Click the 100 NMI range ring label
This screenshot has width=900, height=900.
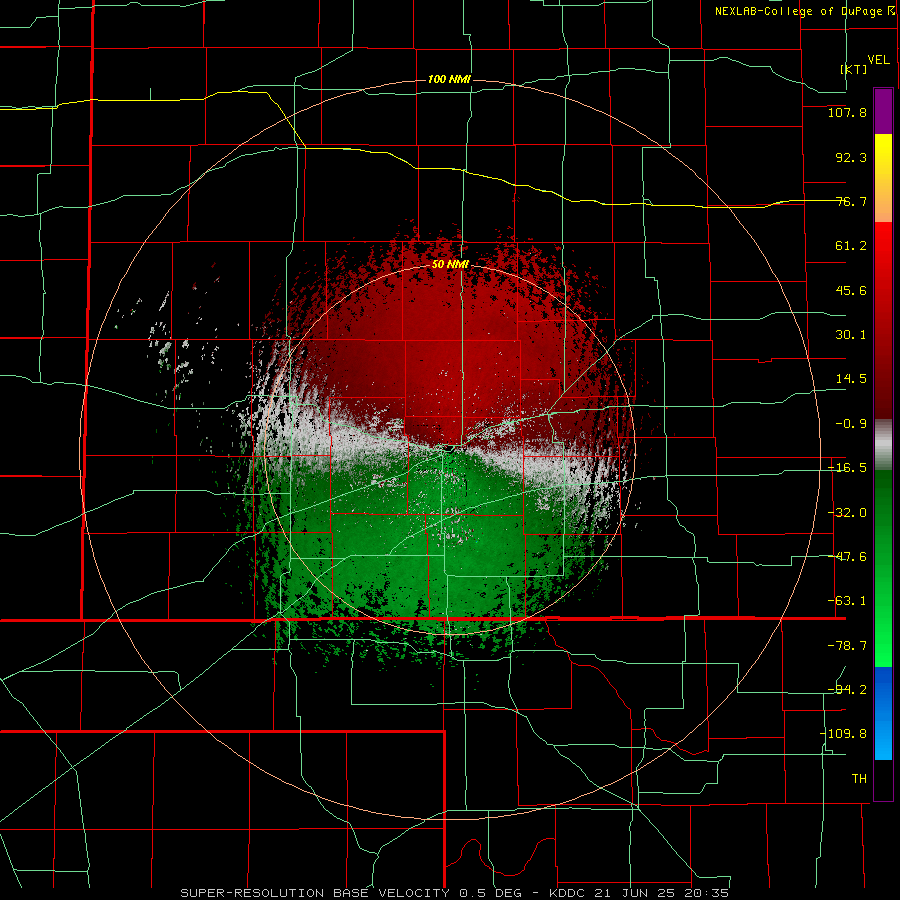(x=449, y=79)
